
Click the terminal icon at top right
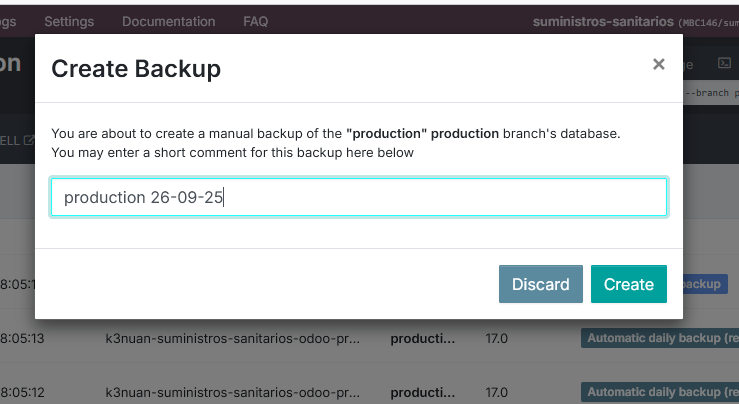(725, 63)
